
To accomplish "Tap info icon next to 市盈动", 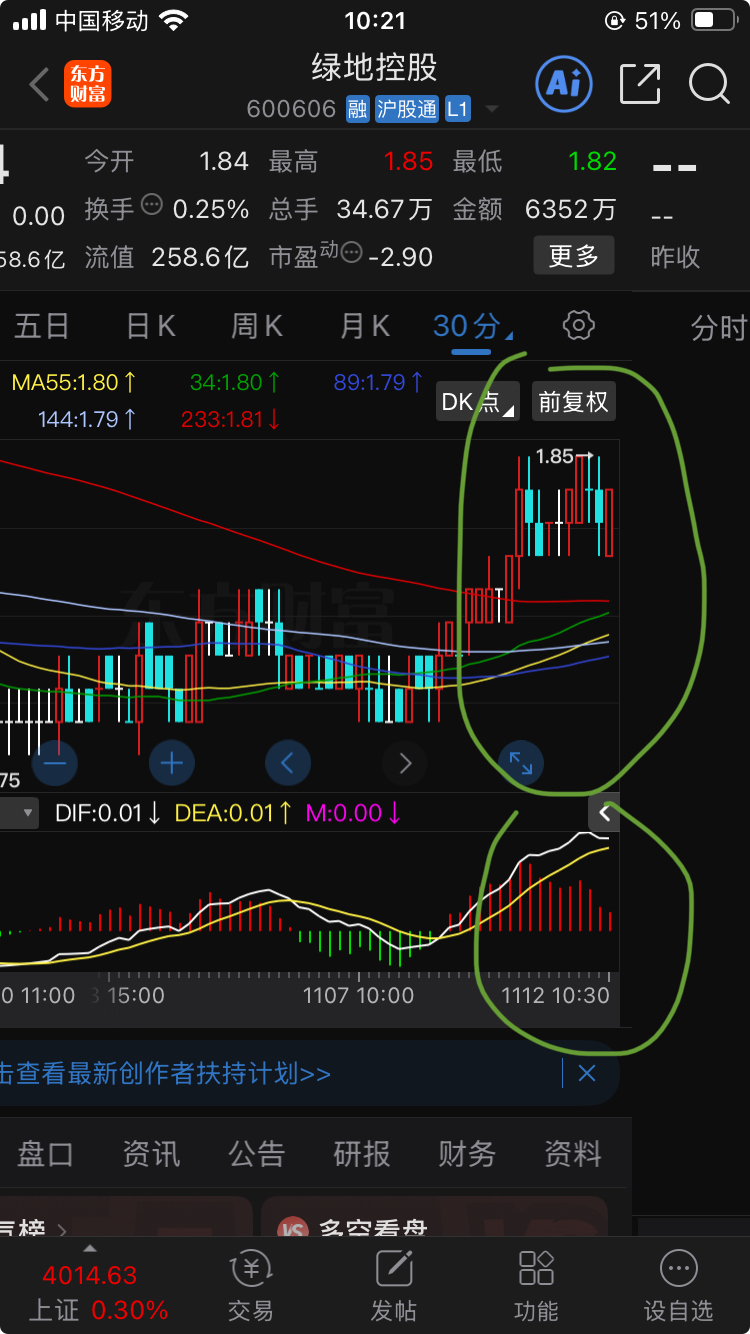I will click(351, 253).
